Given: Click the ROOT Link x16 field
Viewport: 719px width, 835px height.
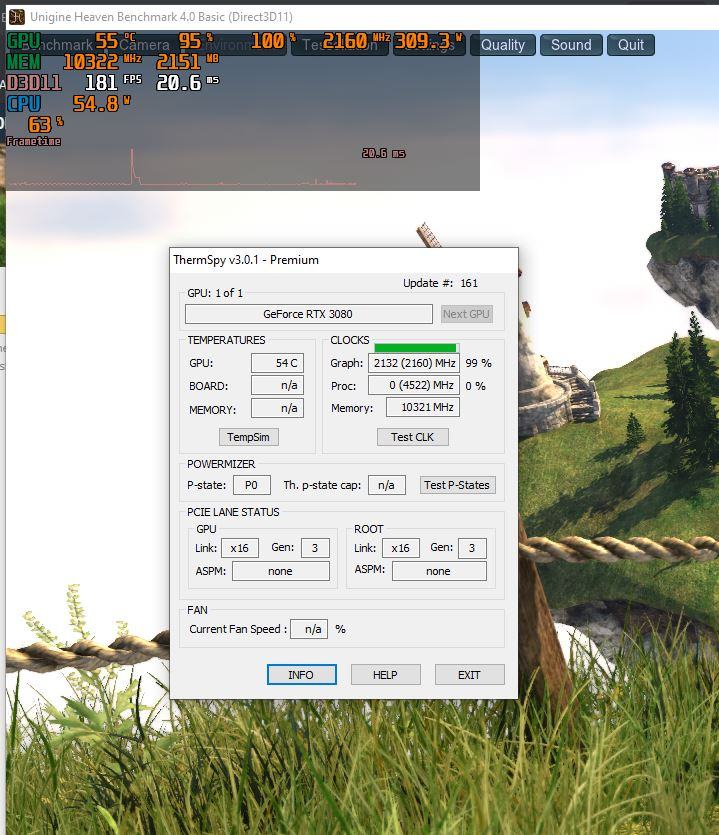Looking at the screenshot, I should coord(401,548).
